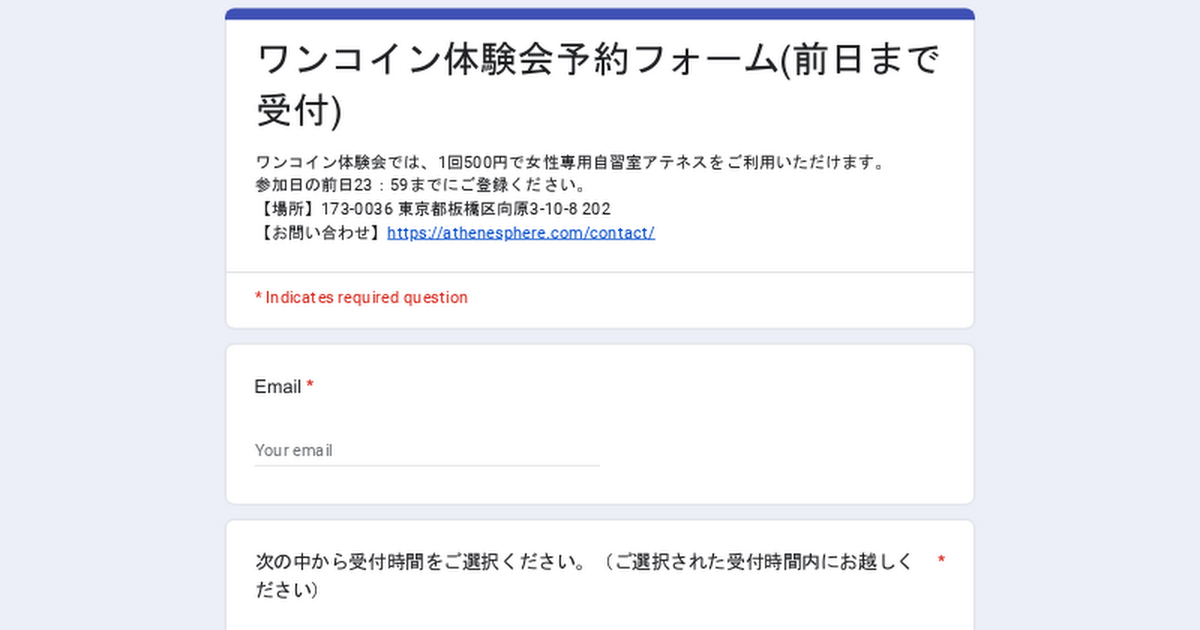Click the 受付時間 question text
Screen dimensions: 1200x630
pyautogui.click(x=585, y=576)
